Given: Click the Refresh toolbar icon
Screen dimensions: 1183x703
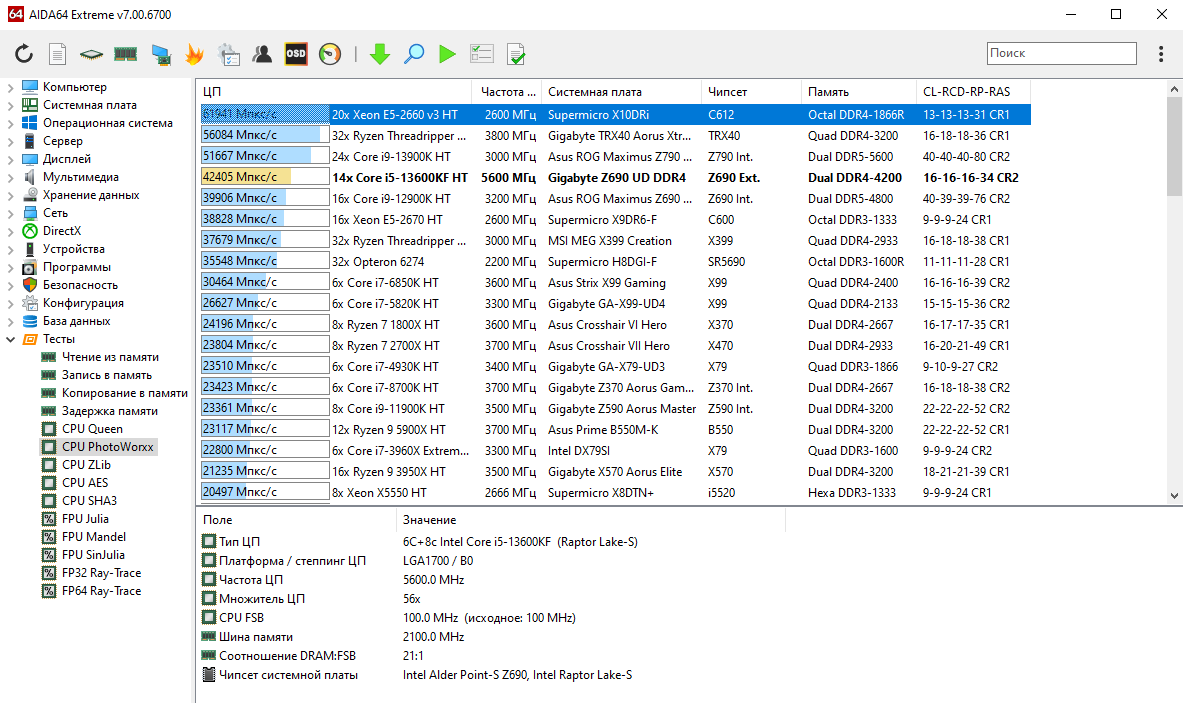Looking at the screenshot, I should (x=24, y=54).
